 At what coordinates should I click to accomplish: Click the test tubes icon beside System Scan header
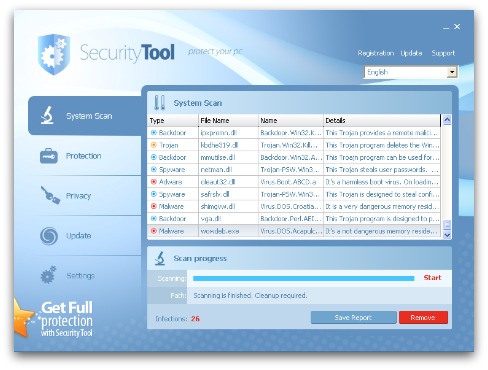160,103
